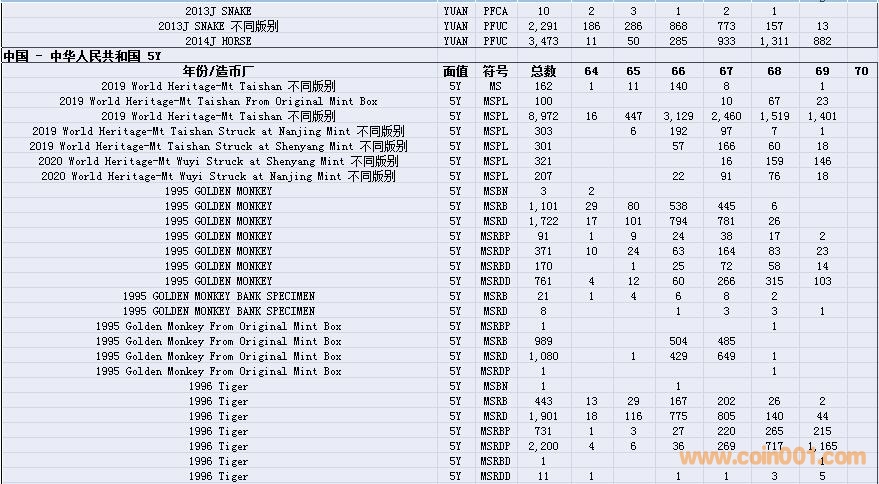Click the 符号 column header
Viewport: 879px width, 484px height.
point(495,72)
